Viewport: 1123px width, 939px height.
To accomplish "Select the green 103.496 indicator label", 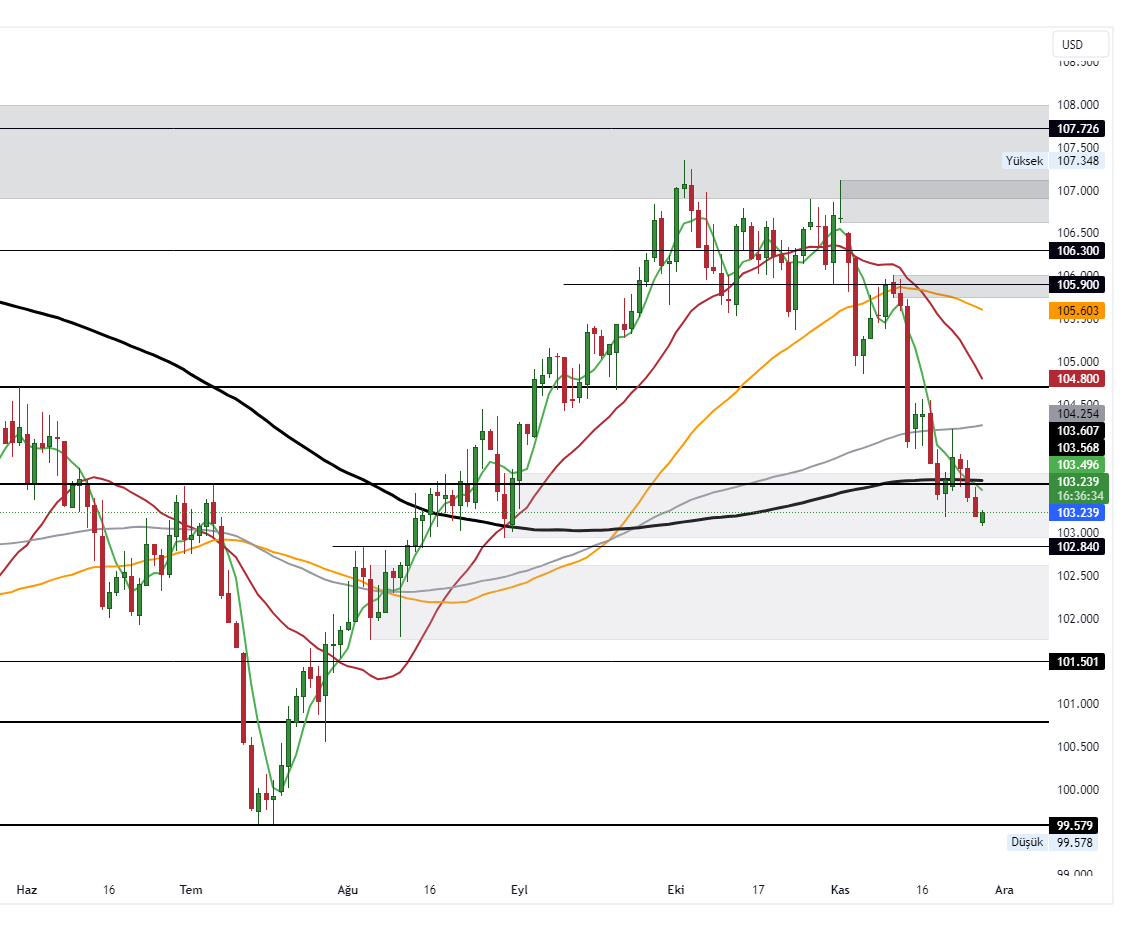I will [x=1074, y=465].
